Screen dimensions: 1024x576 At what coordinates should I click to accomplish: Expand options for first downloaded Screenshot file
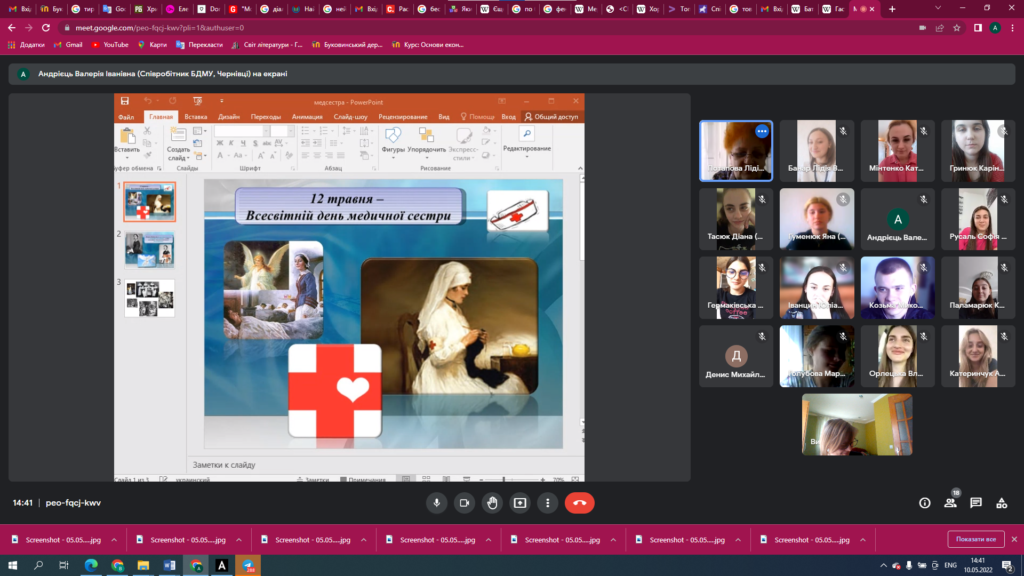click(114, 539)
